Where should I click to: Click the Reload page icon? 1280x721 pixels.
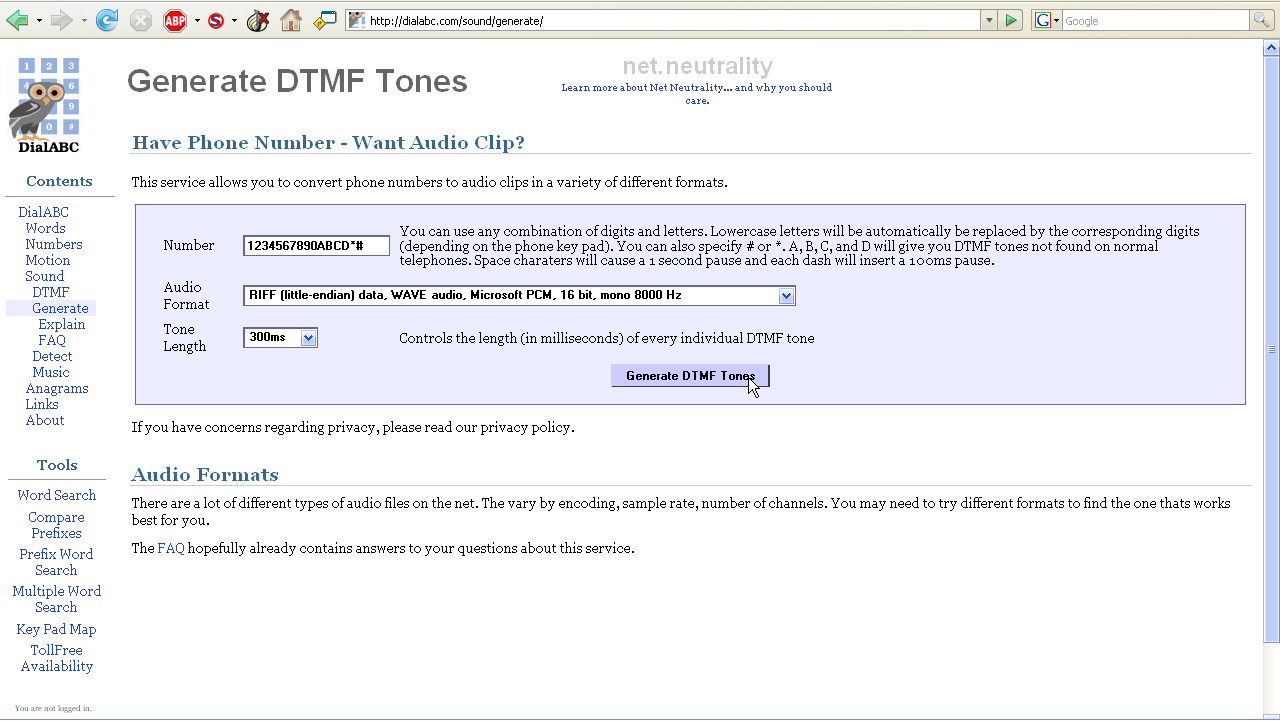click(107, 20)
